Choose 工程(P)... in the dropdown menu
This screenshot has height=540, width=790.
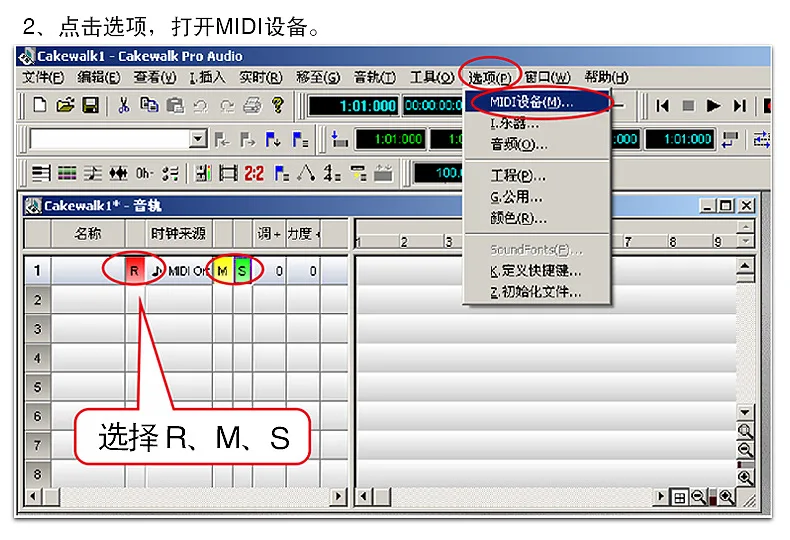click(x=537, y=175)
